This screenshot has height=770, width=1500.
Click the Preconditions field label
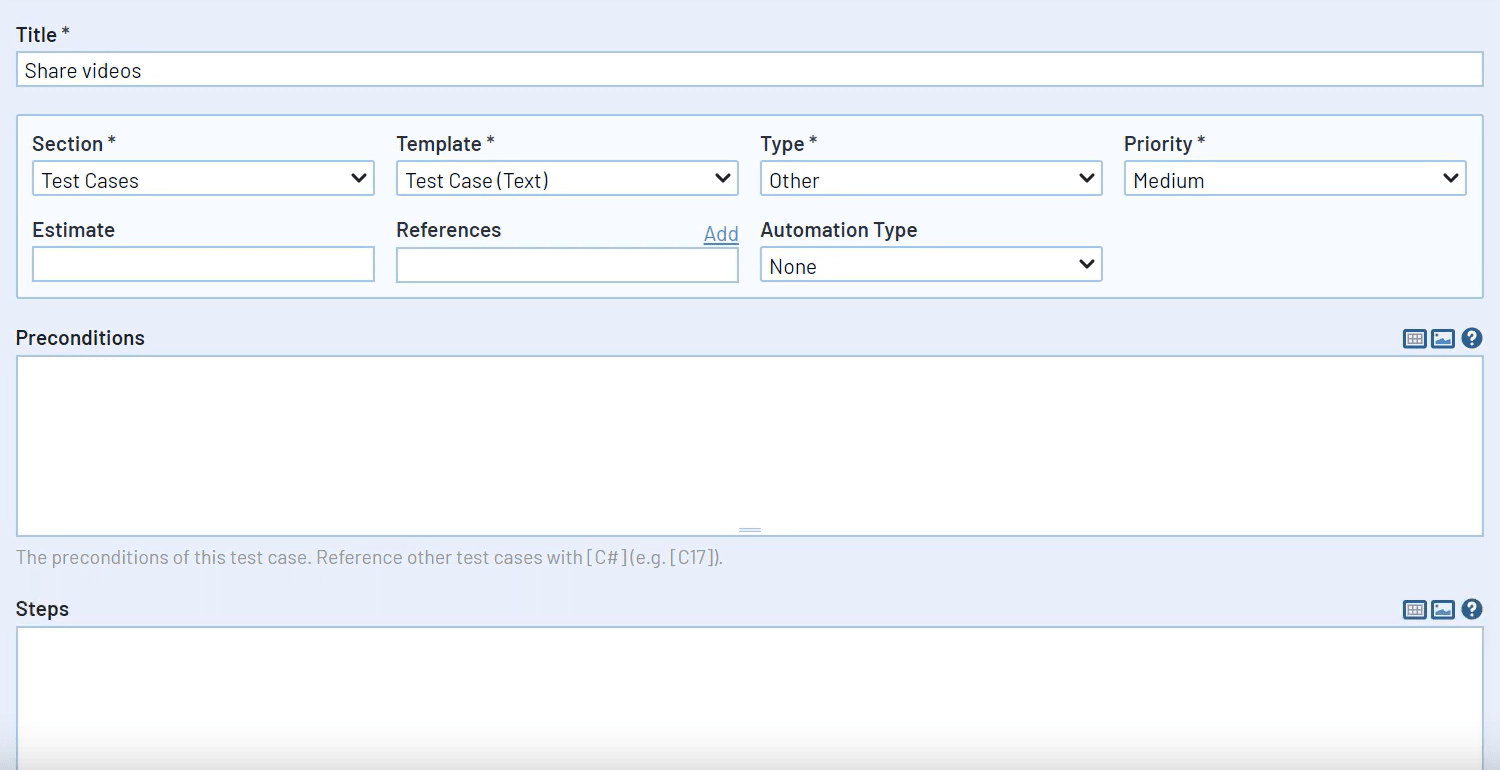(x=80, y=337)
